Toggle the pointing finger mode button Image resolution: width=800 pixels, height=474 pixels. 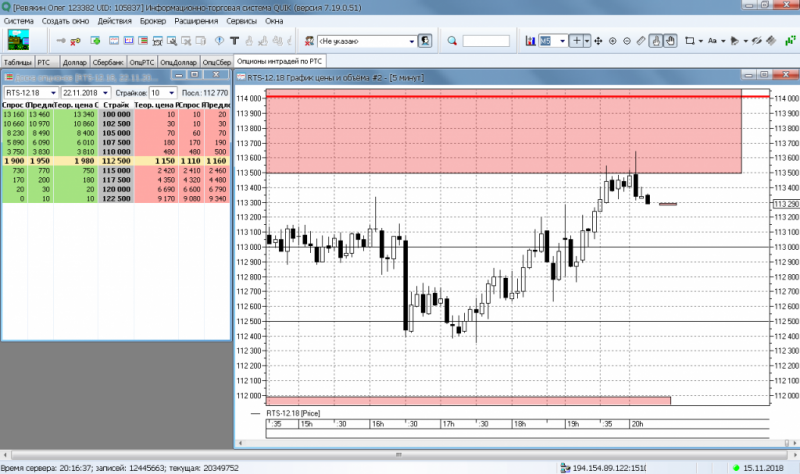point(656,41)
